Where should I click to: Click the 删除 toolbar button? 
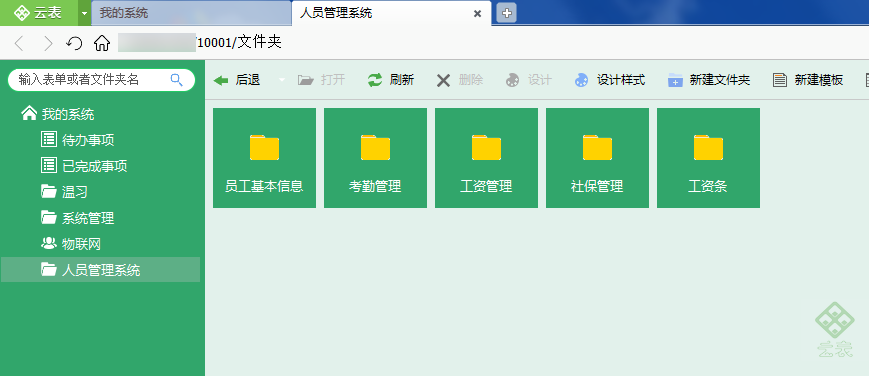coord(459,80)
